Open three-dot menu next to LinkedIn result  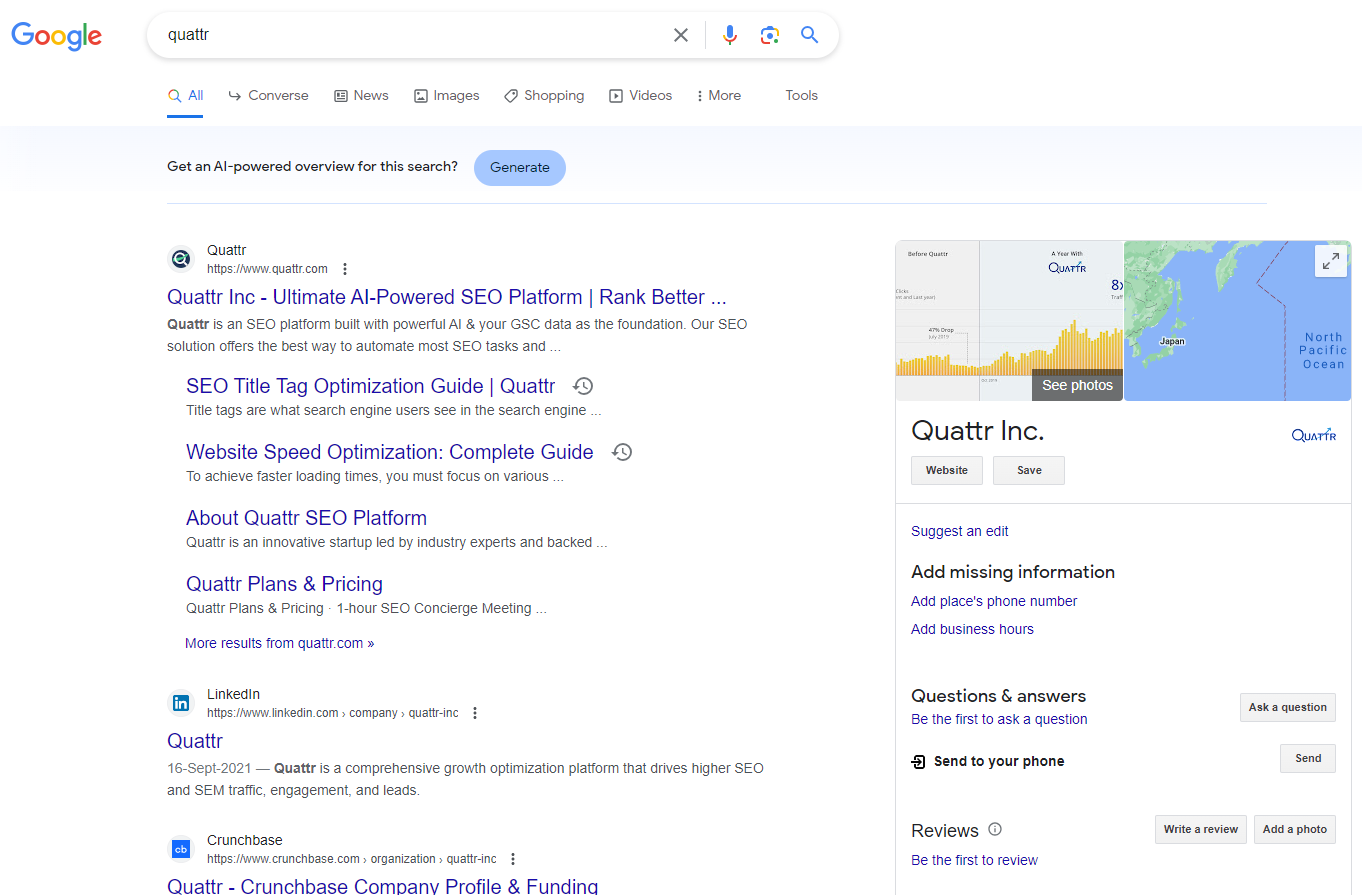[475, 713]
